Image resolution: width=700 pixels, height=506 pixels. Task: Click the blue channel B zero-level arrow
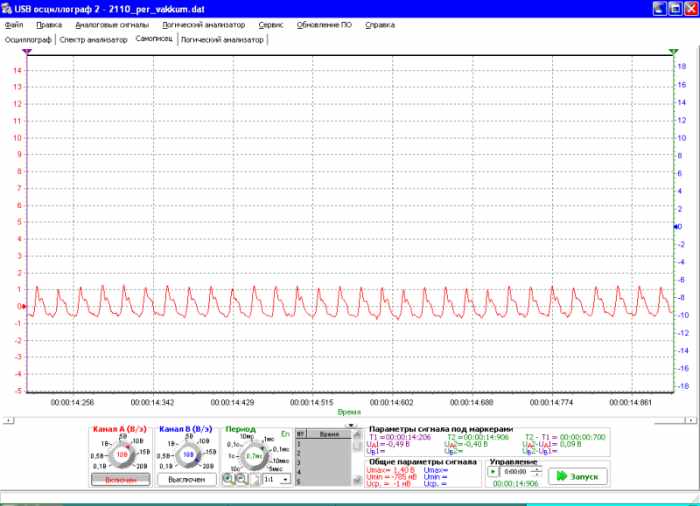[675, 227]
